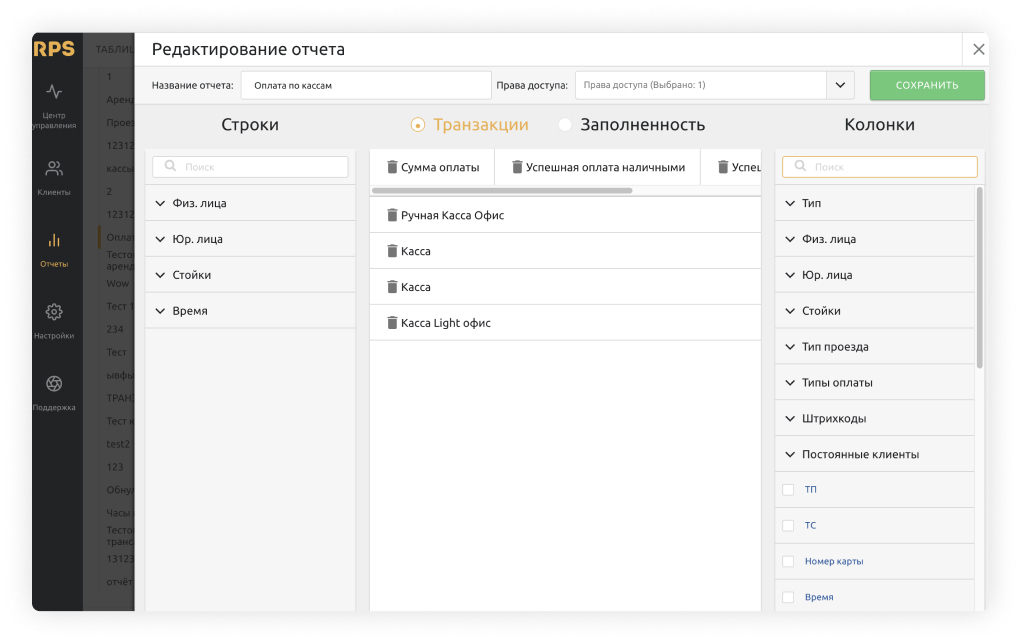This screenshot has height=644, width=1021.
Task: Select the Транзакции radio option
Action: (418, 125)
